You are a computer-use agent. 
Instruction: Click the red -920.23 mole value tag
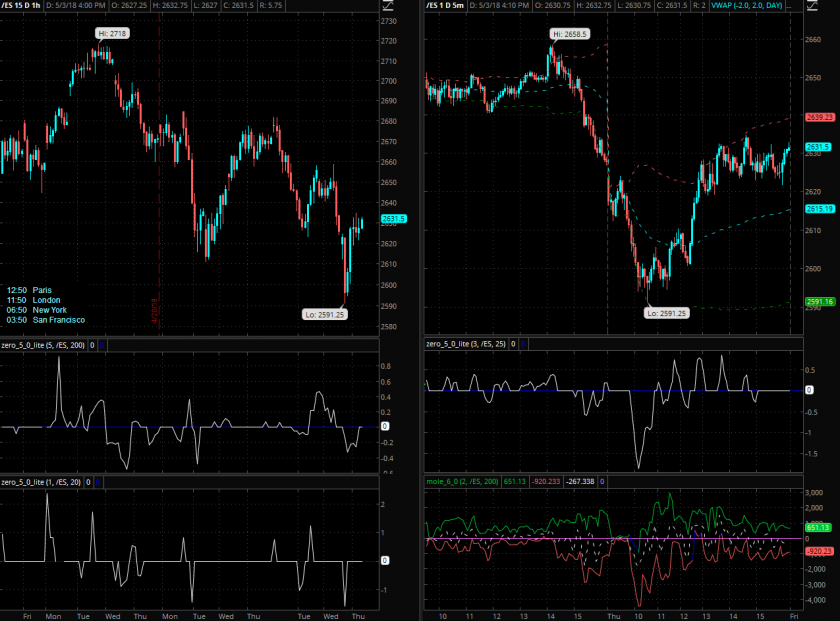817,551
